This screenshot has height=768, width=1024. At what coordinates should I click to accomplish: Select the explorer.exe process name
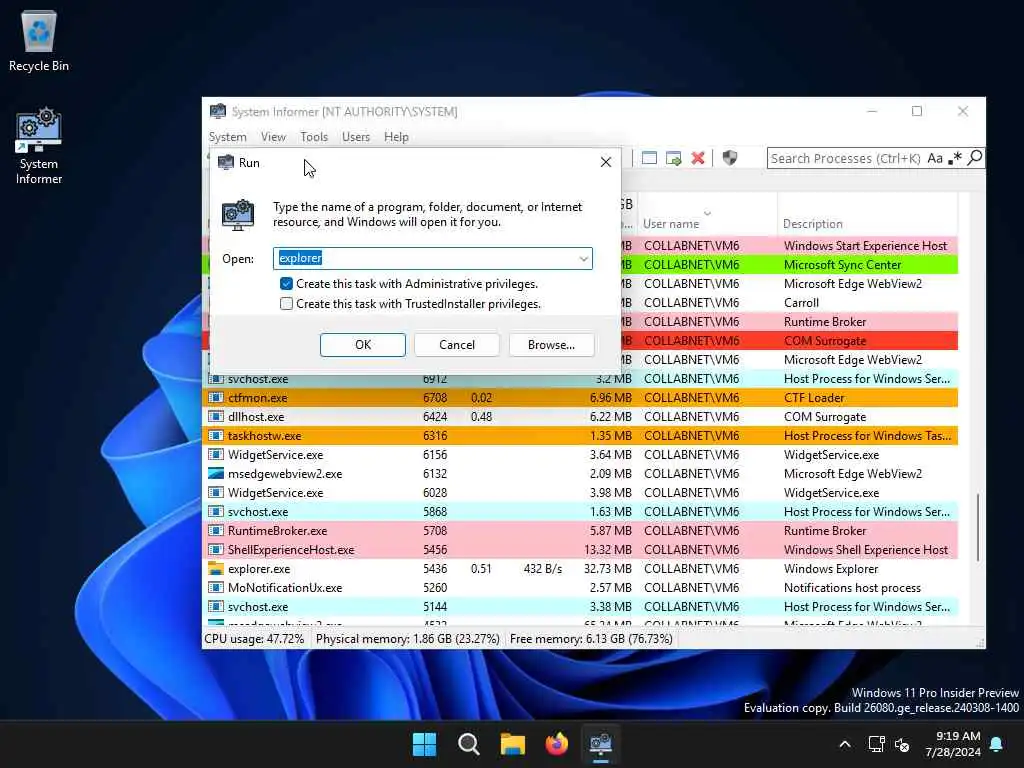259,568
